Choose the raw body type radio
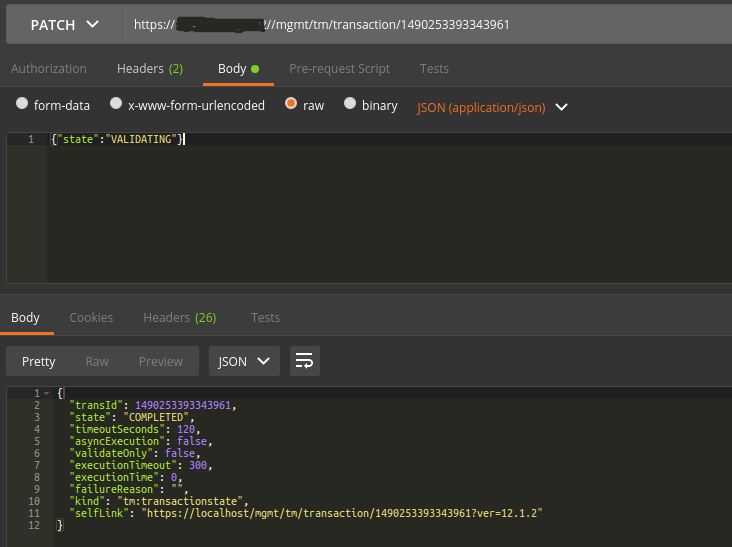Image resolution: width=732 pixels, height=547 pixels. pyautogui.click(x=291, y=104)
